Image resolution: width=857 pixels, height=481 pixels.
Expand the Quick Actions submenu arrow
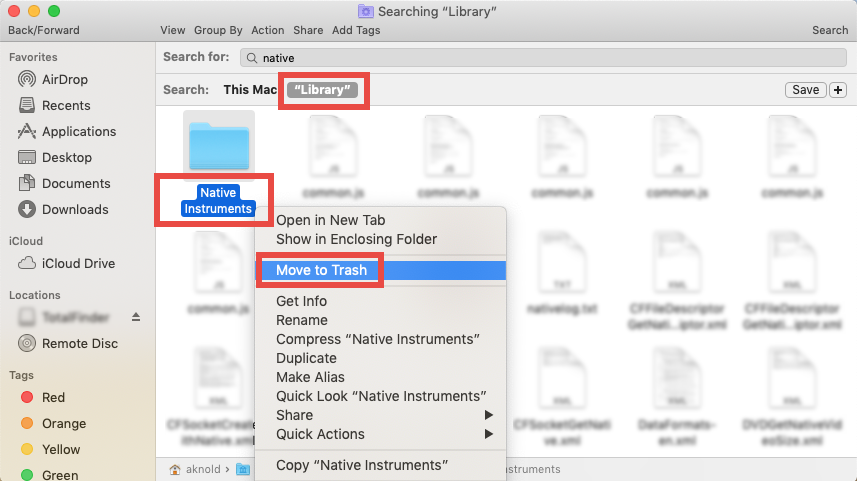click(x=489, y=435)
